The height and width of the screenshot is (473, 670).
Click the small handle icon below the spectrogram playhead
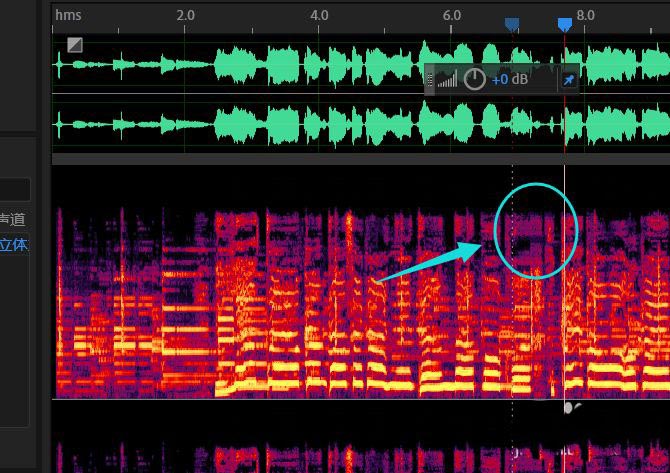pyautogui.click(x=570, y=408)
